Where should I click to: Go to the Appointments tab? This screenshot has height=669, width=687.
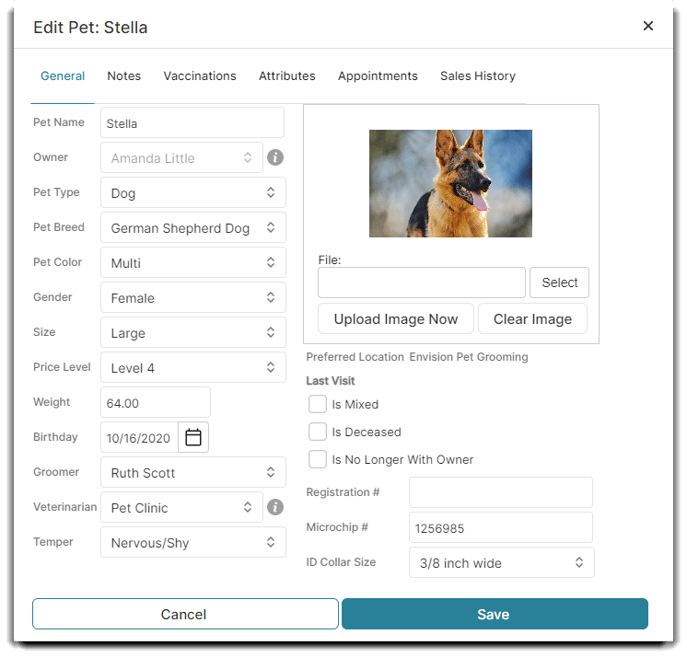tap(377, 76)
